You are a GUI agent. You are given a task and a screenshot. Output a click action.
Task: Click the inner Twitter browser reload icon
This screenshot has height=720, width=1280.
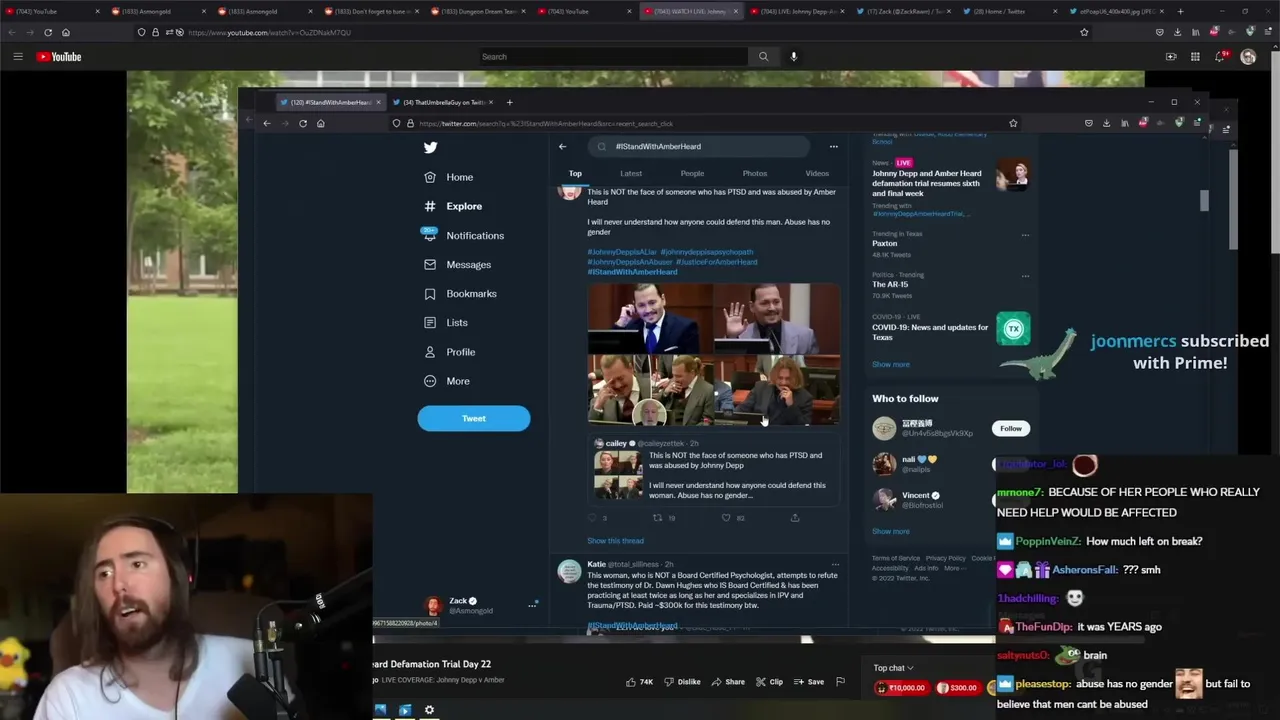303,123
